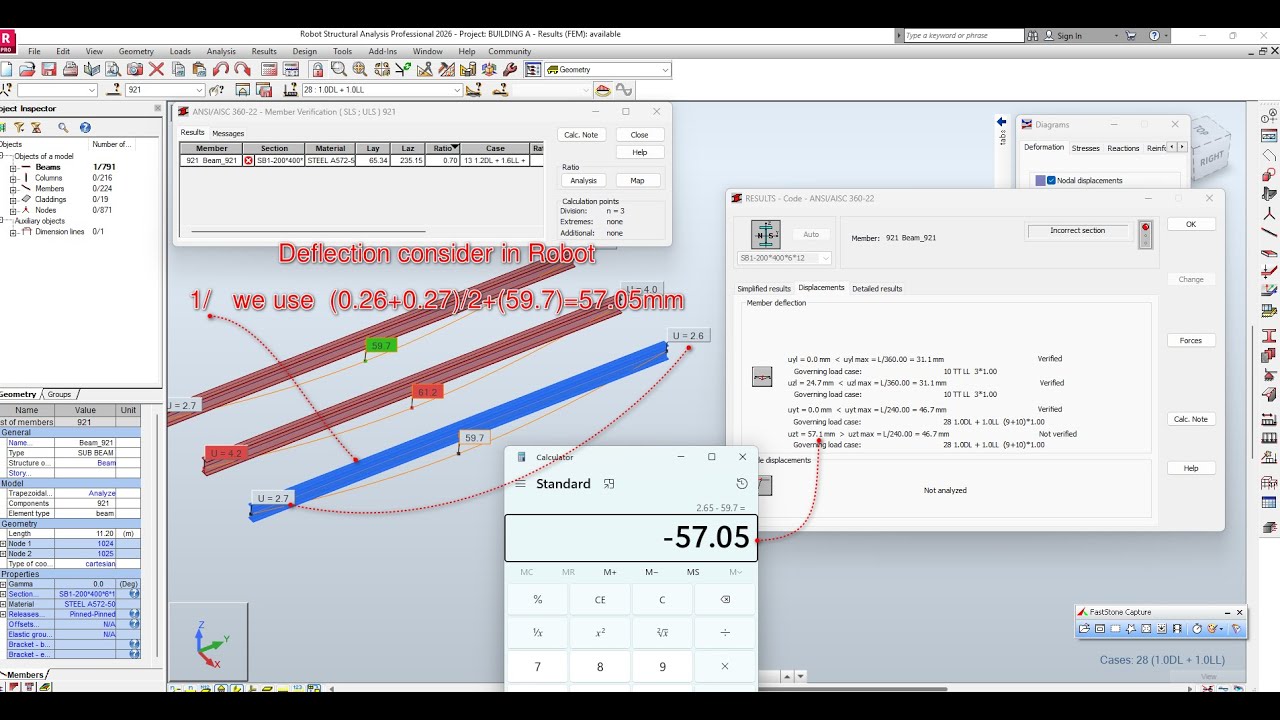Click the search magnifier in Object Inspector

pos(63,128)
